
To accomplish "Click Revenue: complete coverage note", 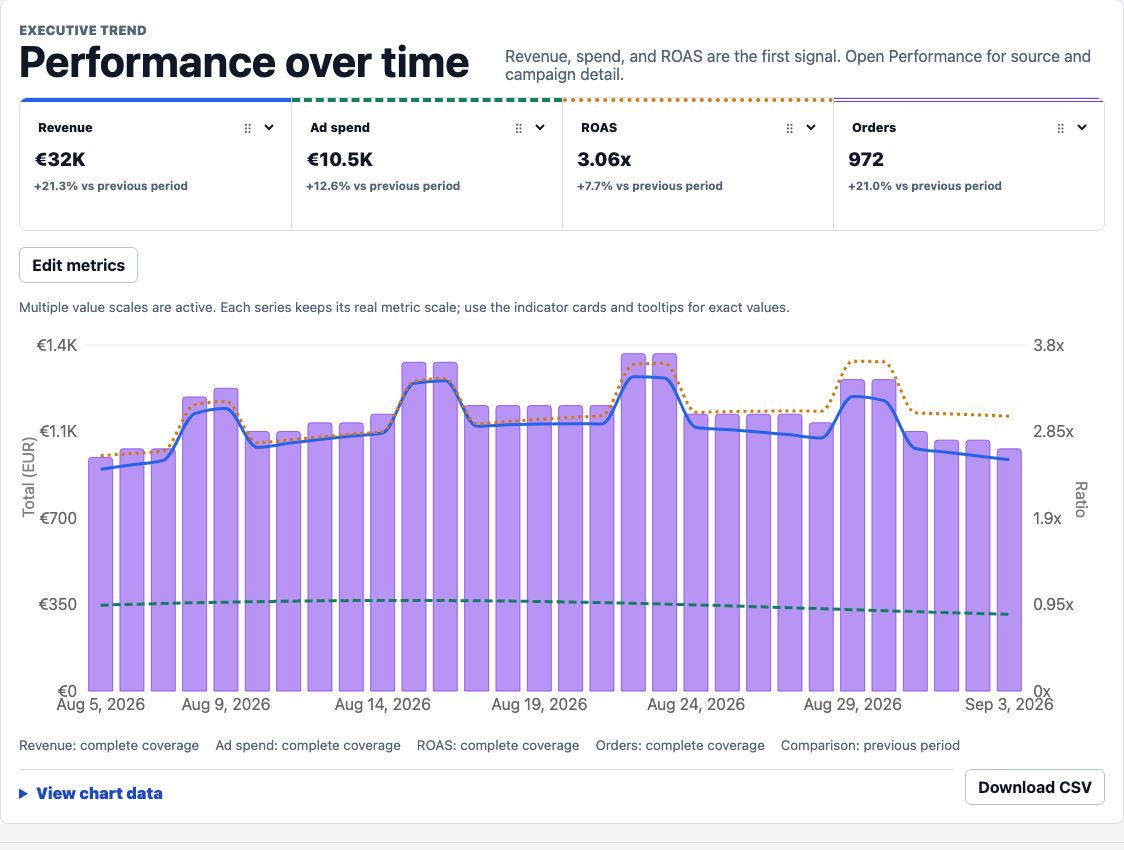I will tap(109, 745).
